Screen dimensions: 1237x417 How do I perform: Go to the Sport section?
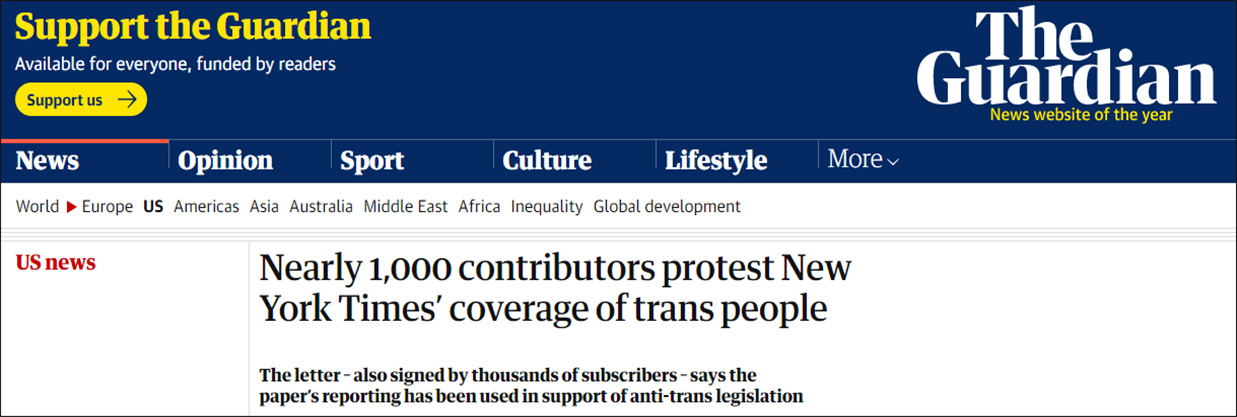click(x=372, y=160)
